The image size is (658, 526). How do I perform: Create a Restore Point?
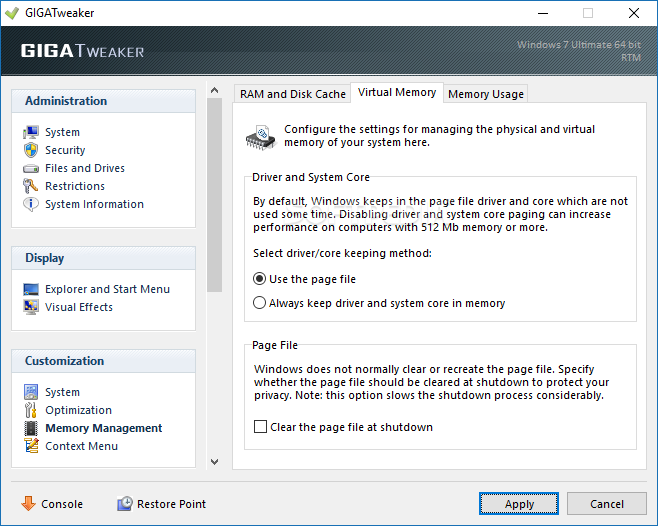tap(171, 504)
